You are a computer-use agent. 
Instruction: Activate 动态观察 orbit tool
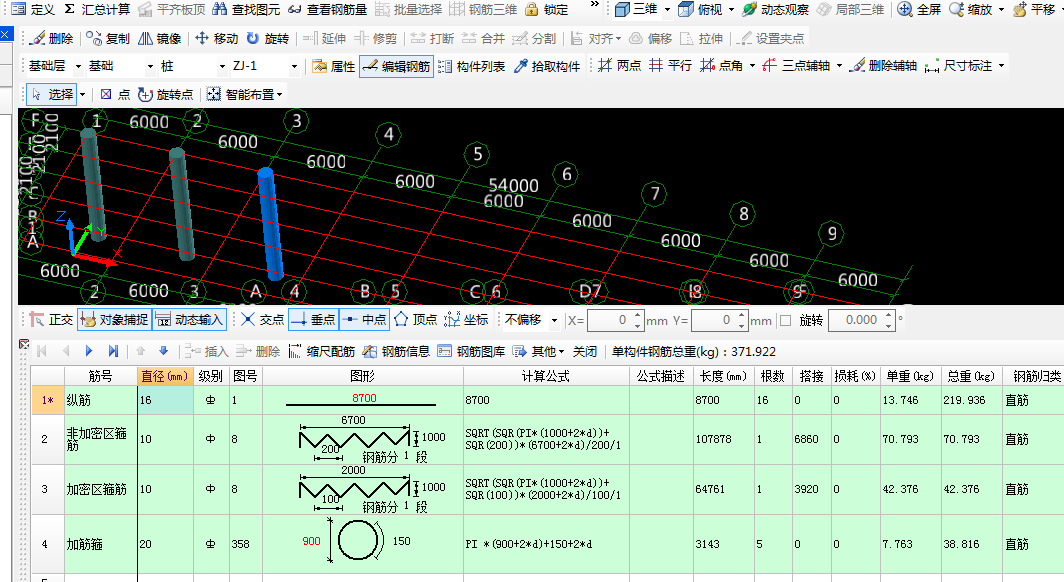coord(776,9)
